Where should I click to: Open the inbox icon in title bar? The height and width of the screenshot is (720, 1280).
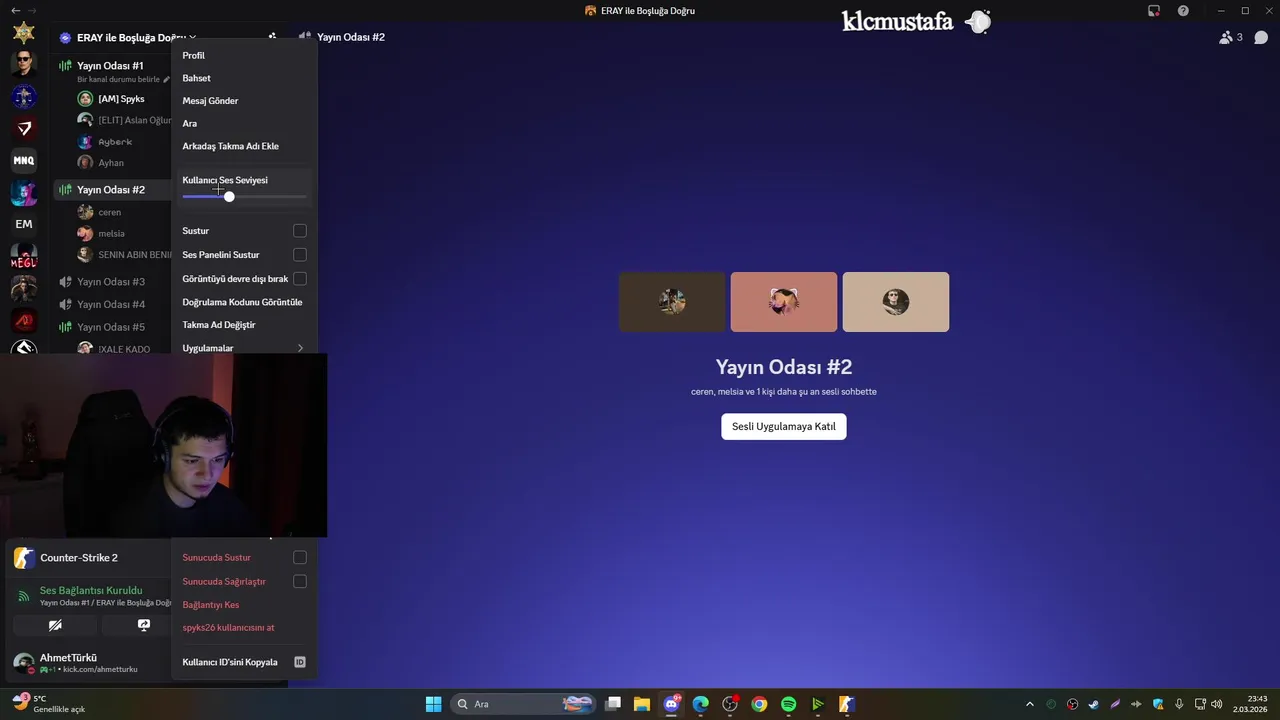pos(1154,11)
